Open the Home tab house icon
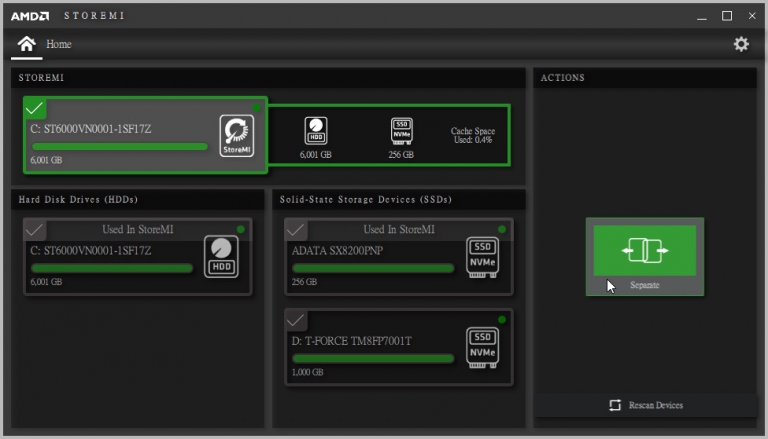Viewport: 768px width, 439px height. click(x=26, y=44)
